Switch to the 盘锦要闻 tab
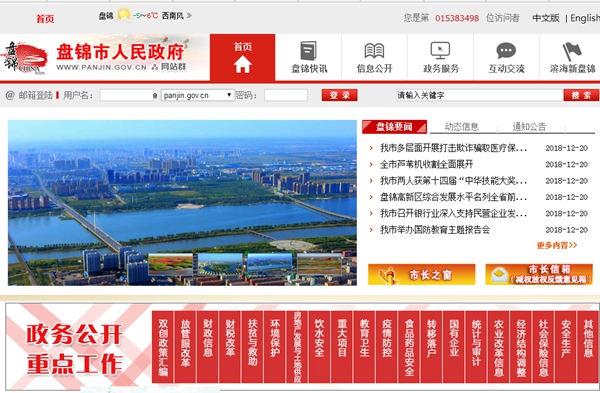Image resolution: width=600 pixels, height=393 pixels. point(395,127)
